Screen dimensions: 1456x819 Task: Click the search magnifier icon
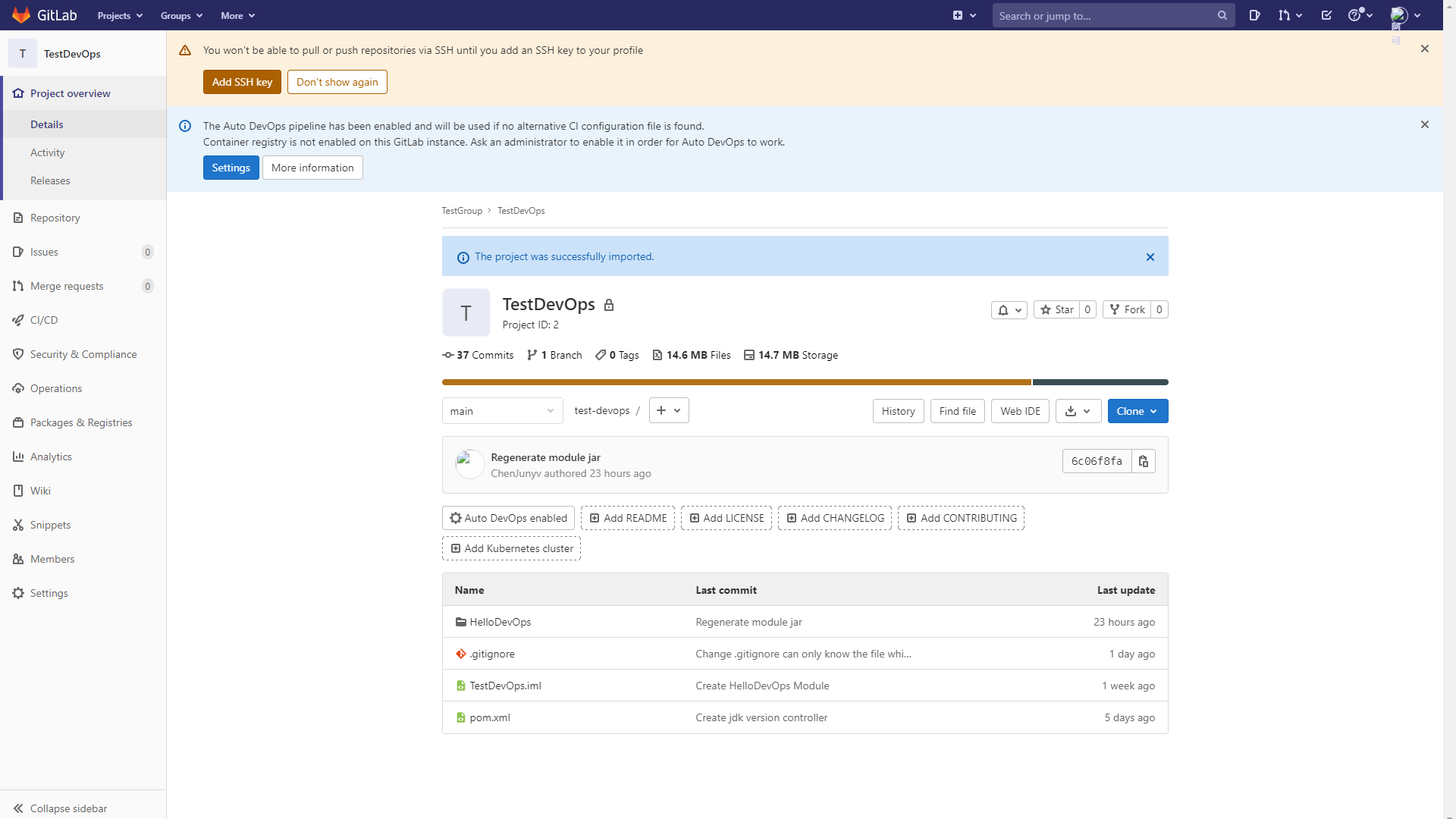tap(1222, 15)
